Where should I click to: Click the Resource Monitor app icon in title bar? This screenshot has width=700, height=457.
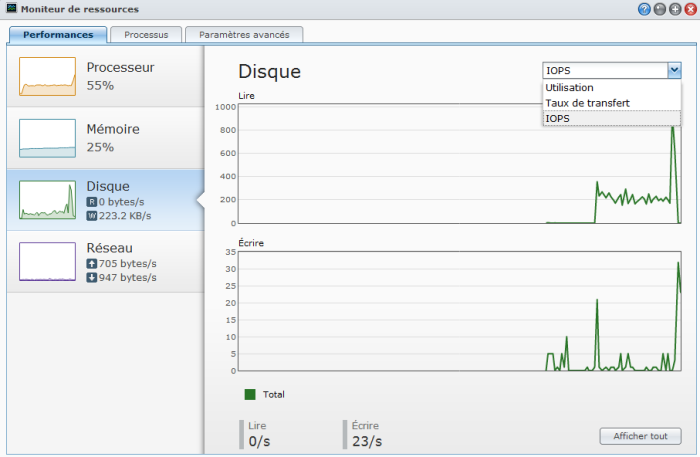(11, 9)
